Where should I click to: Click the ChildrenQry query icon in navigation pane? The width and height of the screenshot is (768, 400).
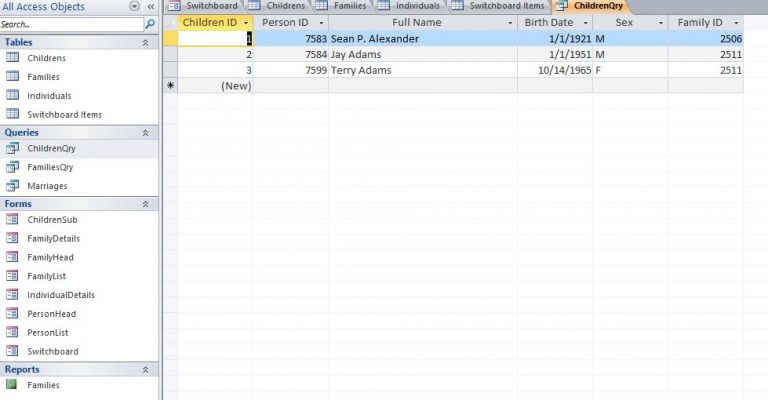(12, 148)
